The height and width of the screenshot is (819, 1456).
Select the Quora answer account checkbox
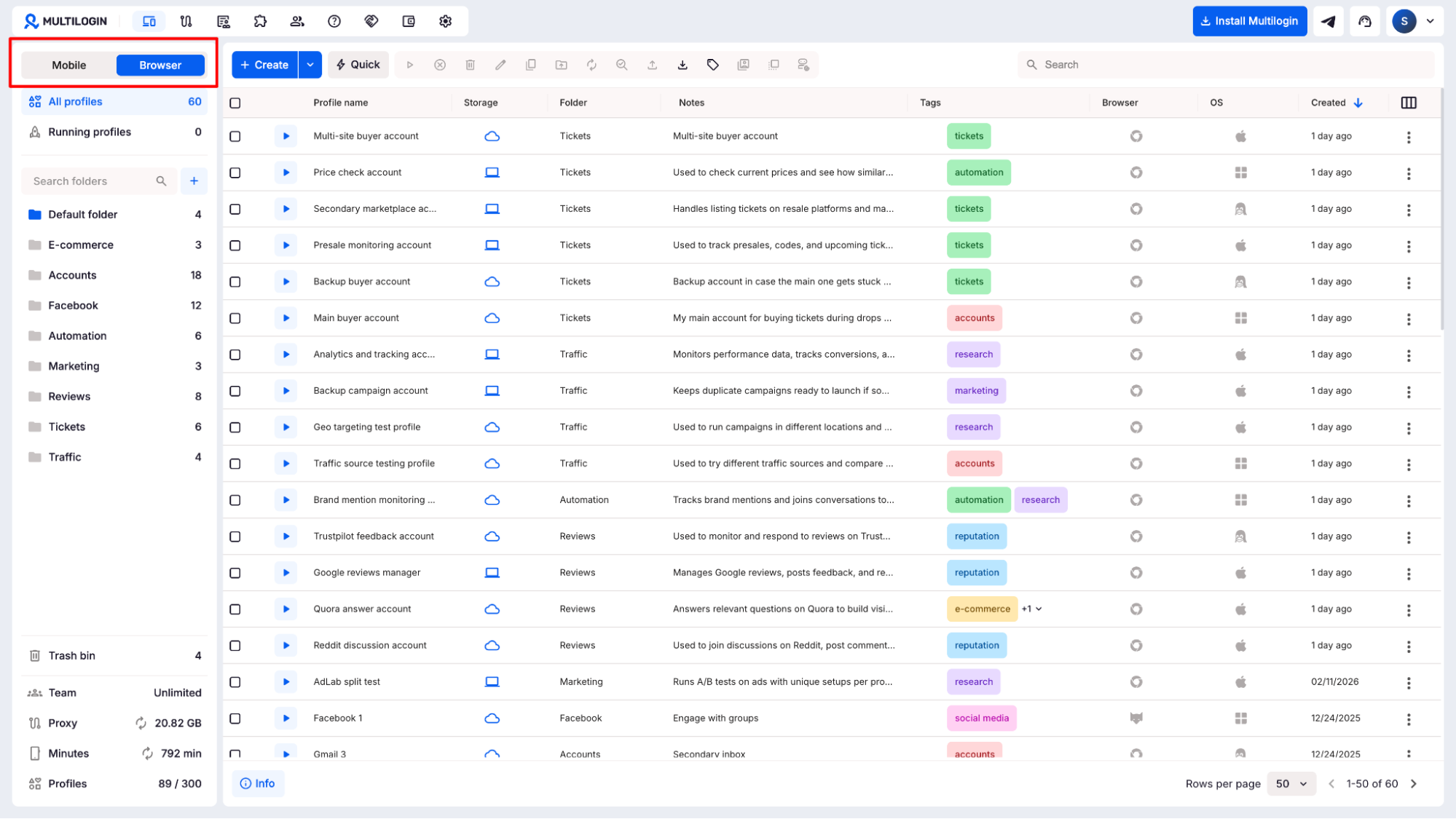point(235,609)
